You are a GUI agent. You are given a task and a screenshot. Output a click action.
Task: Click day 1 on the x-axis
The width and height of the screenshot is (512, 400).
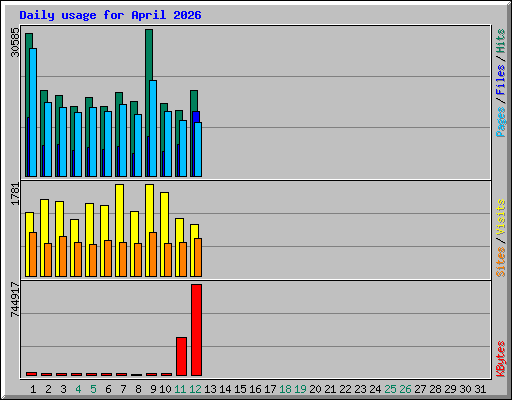pyautogui.click(x=33, y=389)
